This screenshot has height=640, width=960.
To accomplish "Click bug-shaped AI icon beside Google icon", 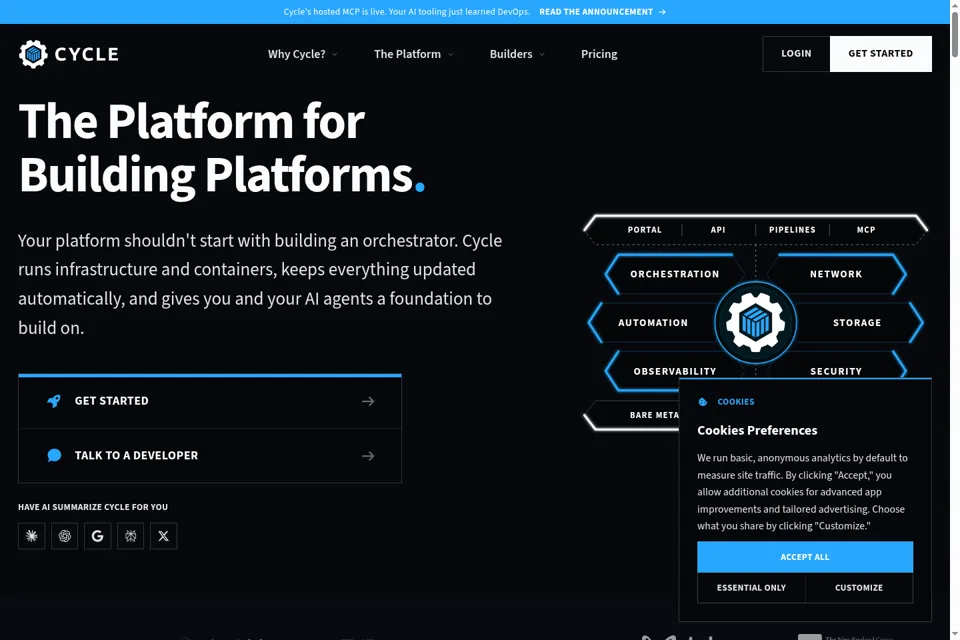I will coord(130,536).
